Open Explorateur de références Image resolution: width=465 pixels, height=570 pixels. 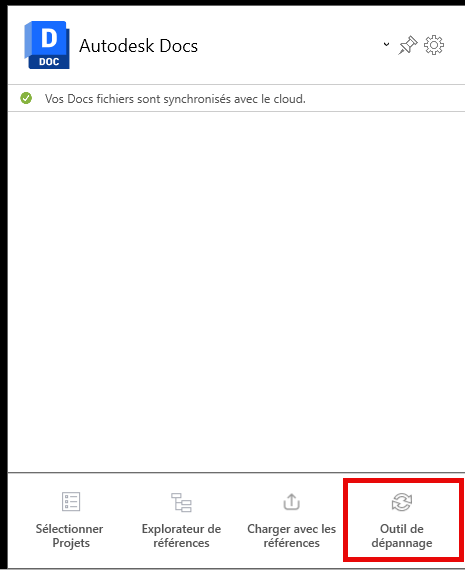click(181, 521)
